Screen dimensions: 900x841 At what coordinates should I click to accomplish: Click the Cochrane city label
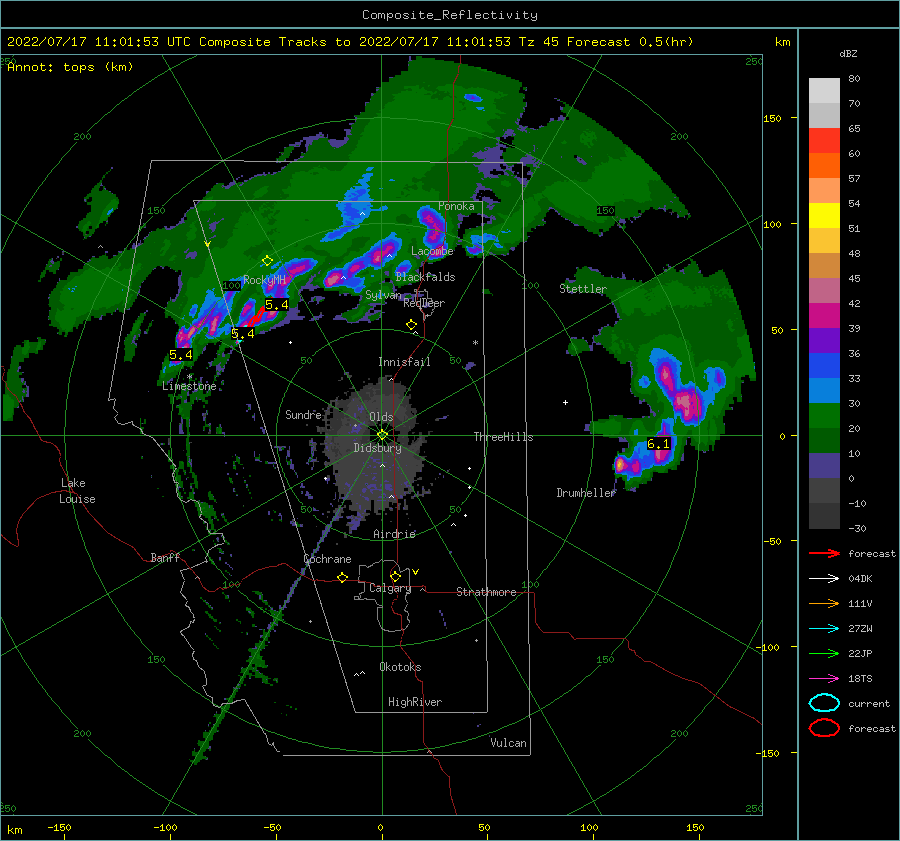coord(327,559)
